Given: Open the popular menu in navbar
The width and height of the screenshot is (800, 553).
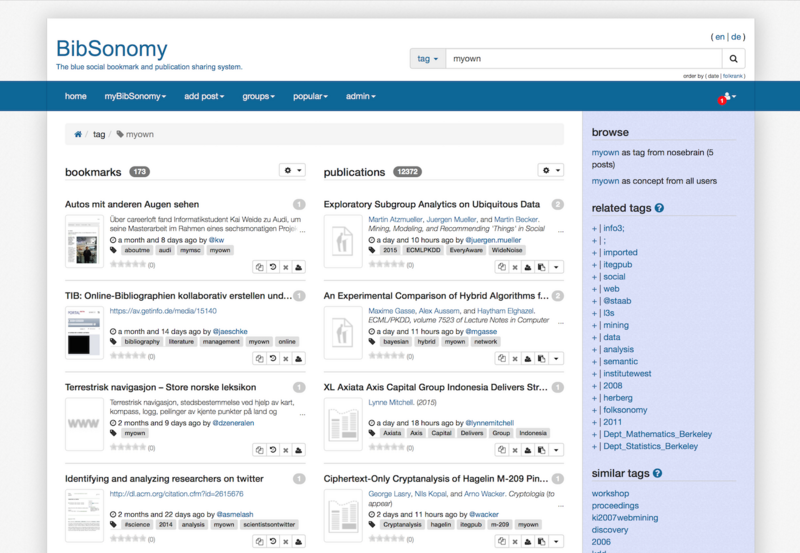Looking at the screenshot, I should pos(310,96).
